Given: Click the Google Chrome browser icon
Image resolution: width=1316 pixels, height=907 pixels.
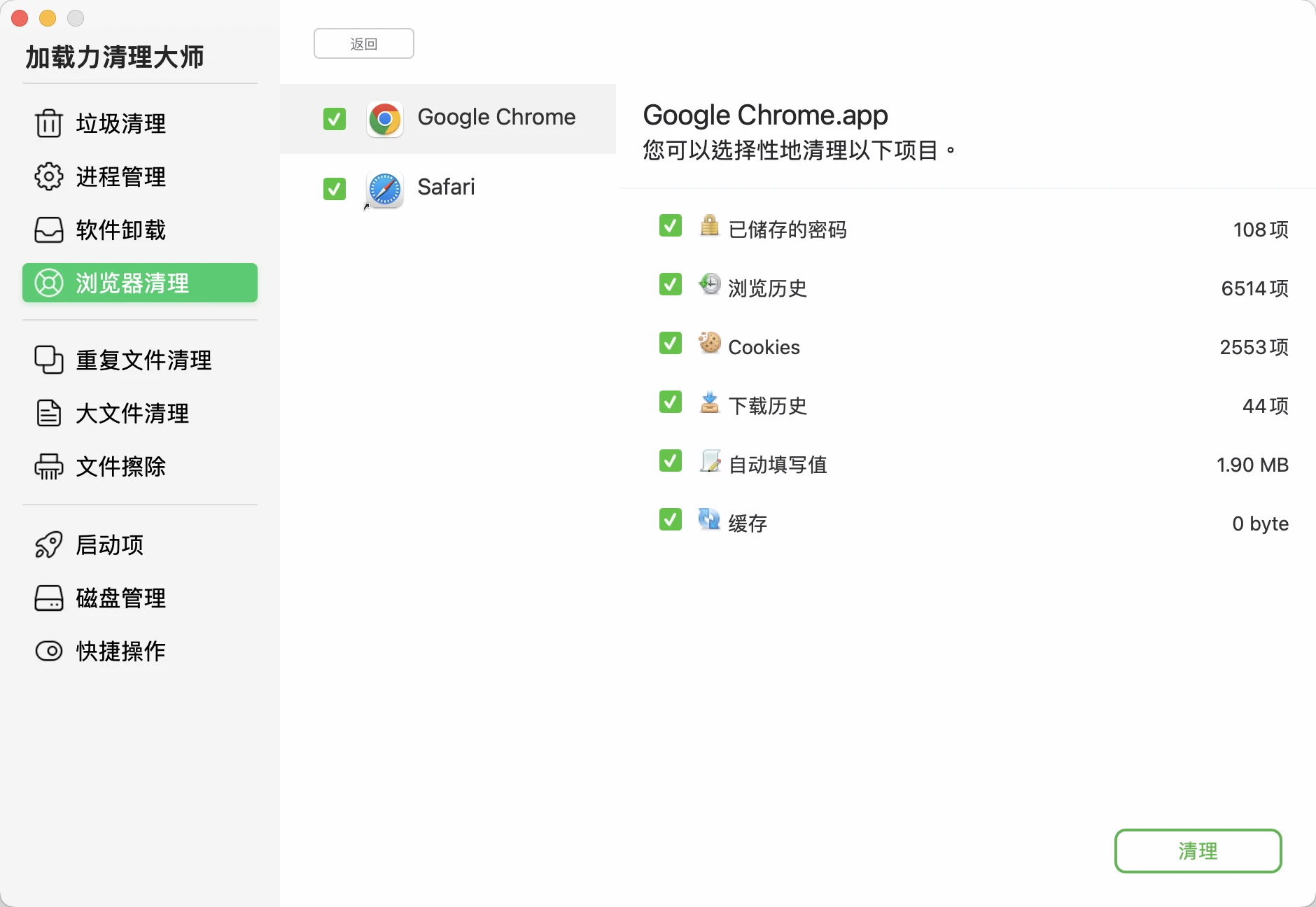Looking at the screenshot, I should click(x=384, y=119).
